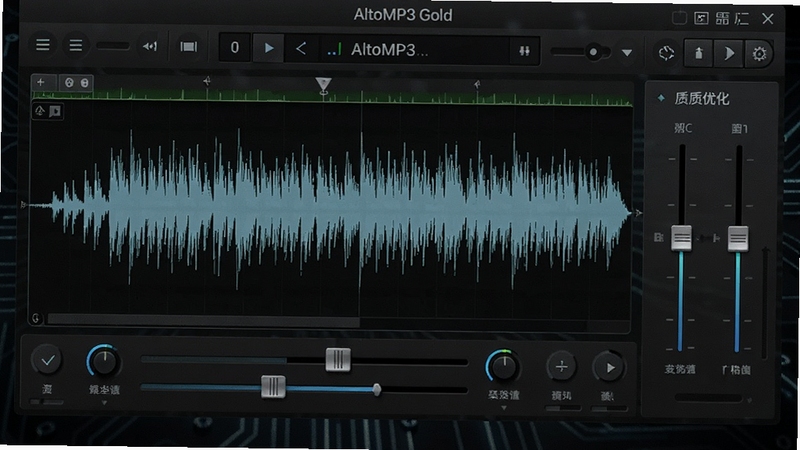Click the small round marker on the lower slider
The height and width of the screenshot is (450, 800).
(377, 390)
